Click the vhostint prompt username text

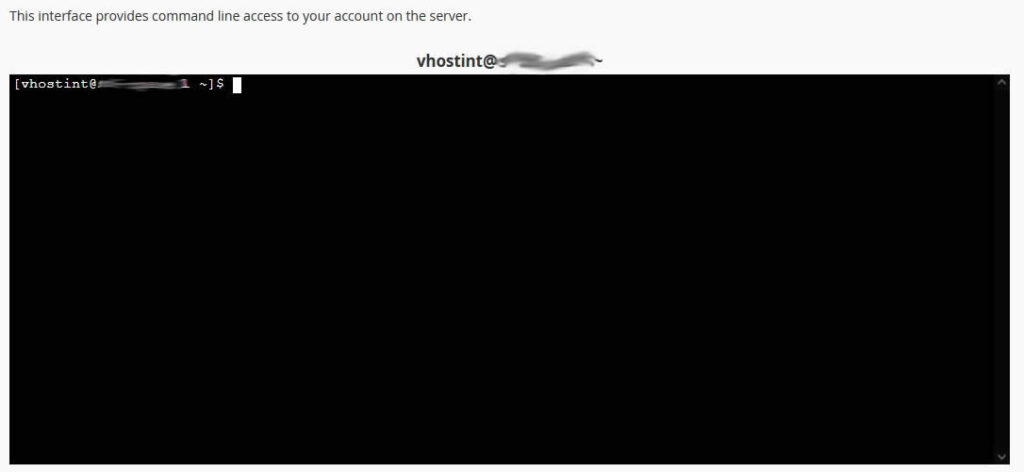click(x=55, y=84)
